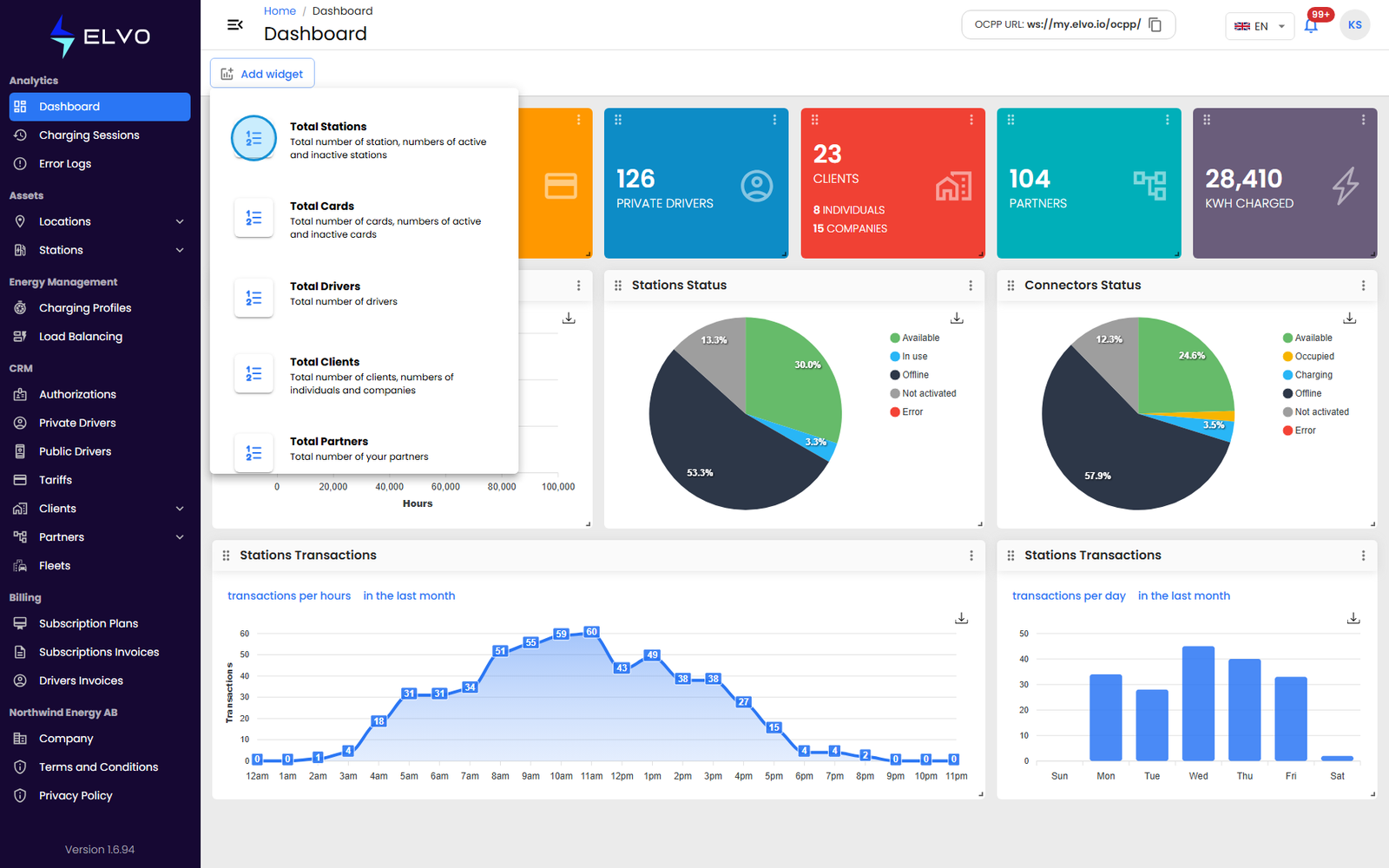Open notifications bell with 99+ badge
Viewport: 1389px width, 868px height.
1311,25
